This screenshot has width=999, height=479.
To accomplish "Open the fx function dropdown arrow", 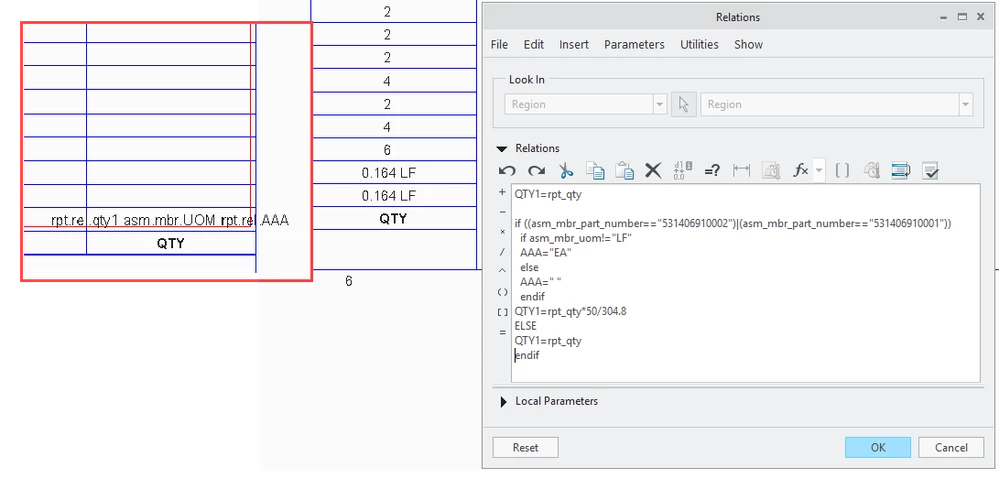I will 819,170.
